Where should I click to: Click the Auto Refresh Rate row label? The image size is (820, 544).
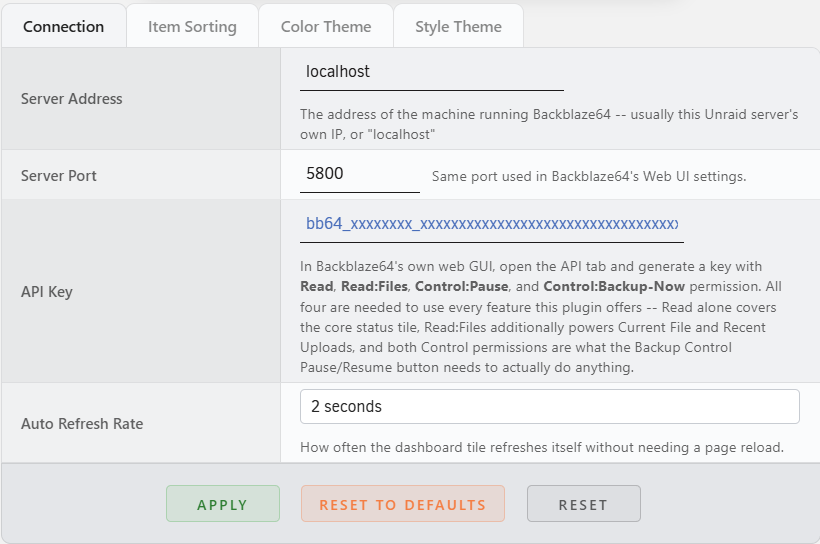click(82, 424)
